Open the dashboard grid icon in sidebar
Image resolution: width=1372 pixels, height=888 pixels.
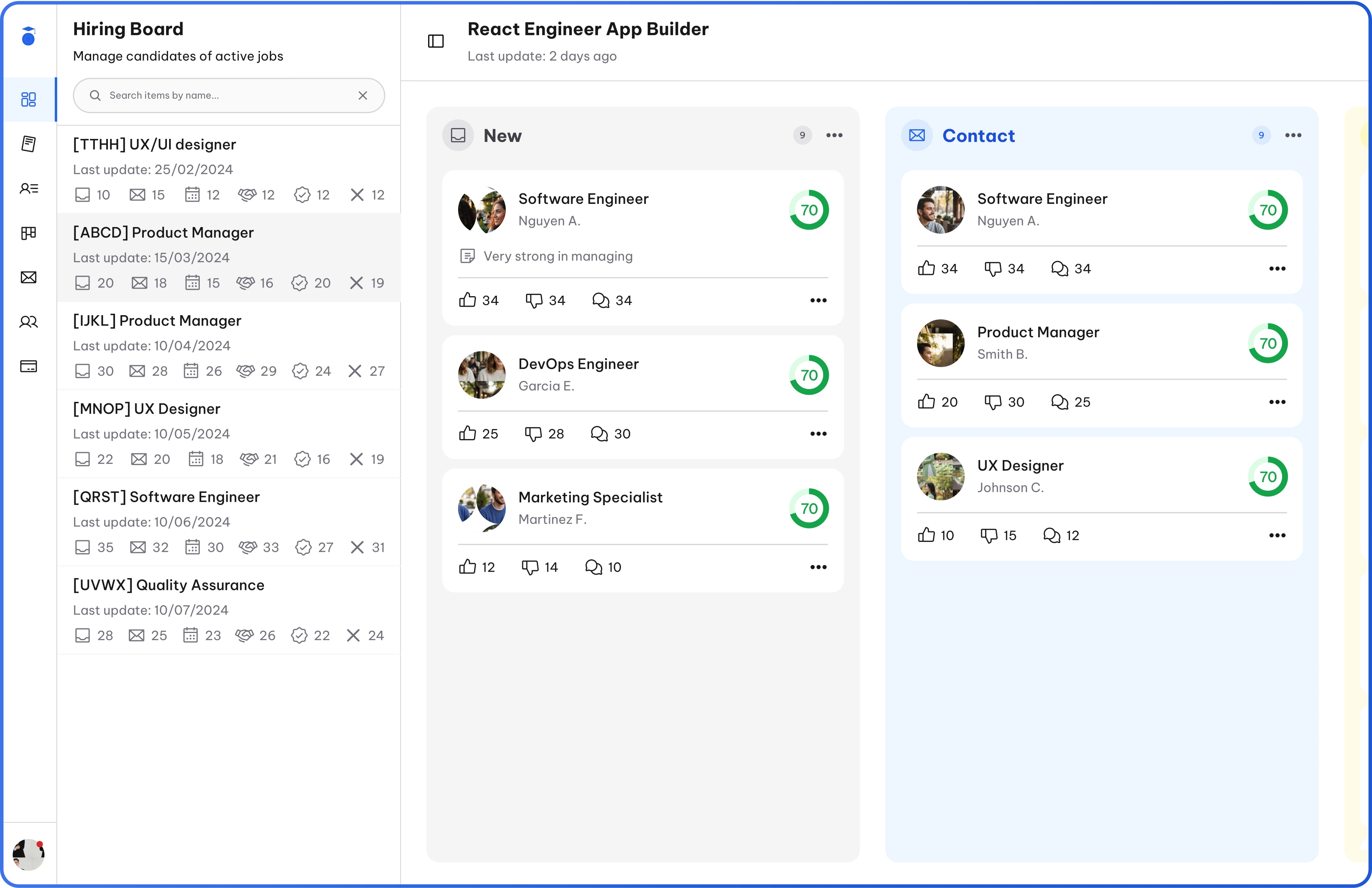[x=28, y=99]
